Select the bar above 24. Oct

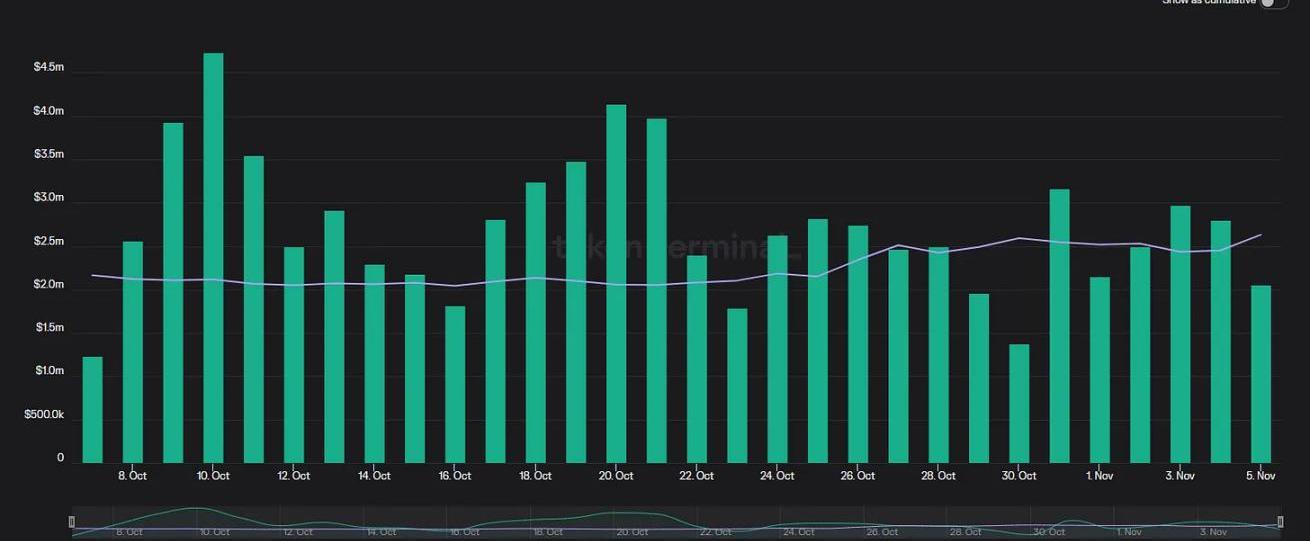[778, 349]
